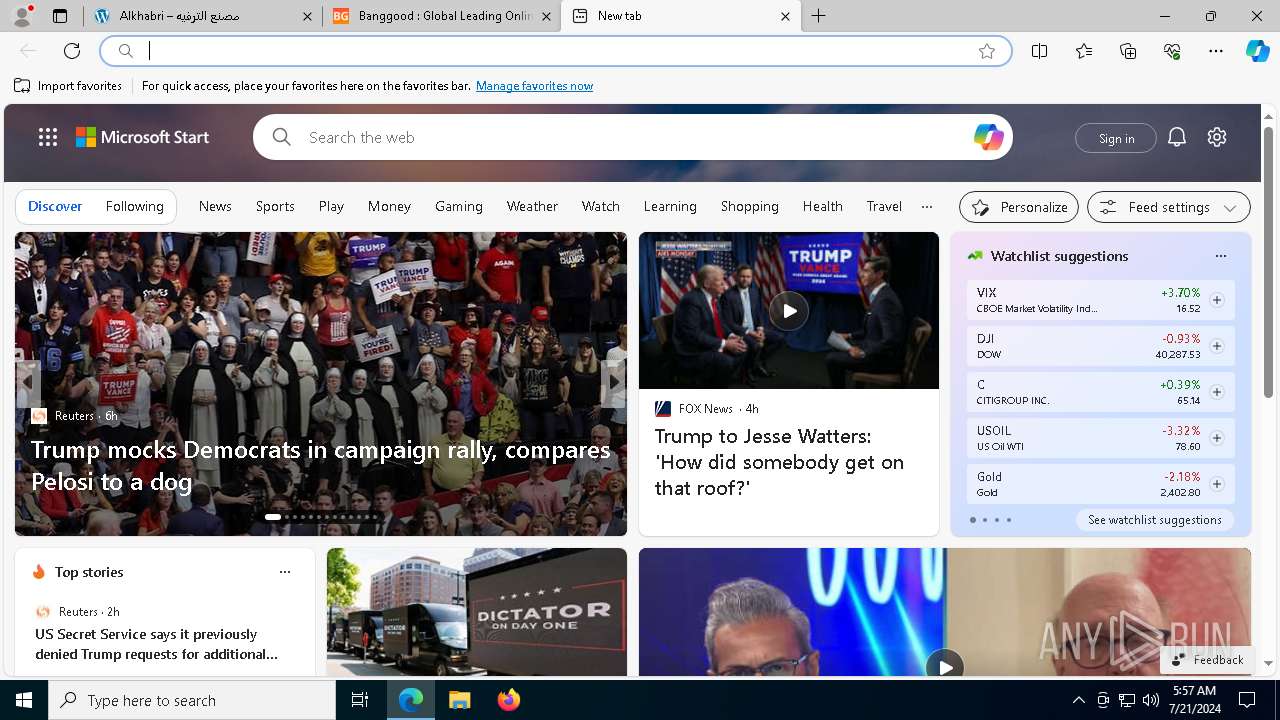1280x720 pixels.
Task: Close the Alkhabri tab
Action: tap(308, 16)
